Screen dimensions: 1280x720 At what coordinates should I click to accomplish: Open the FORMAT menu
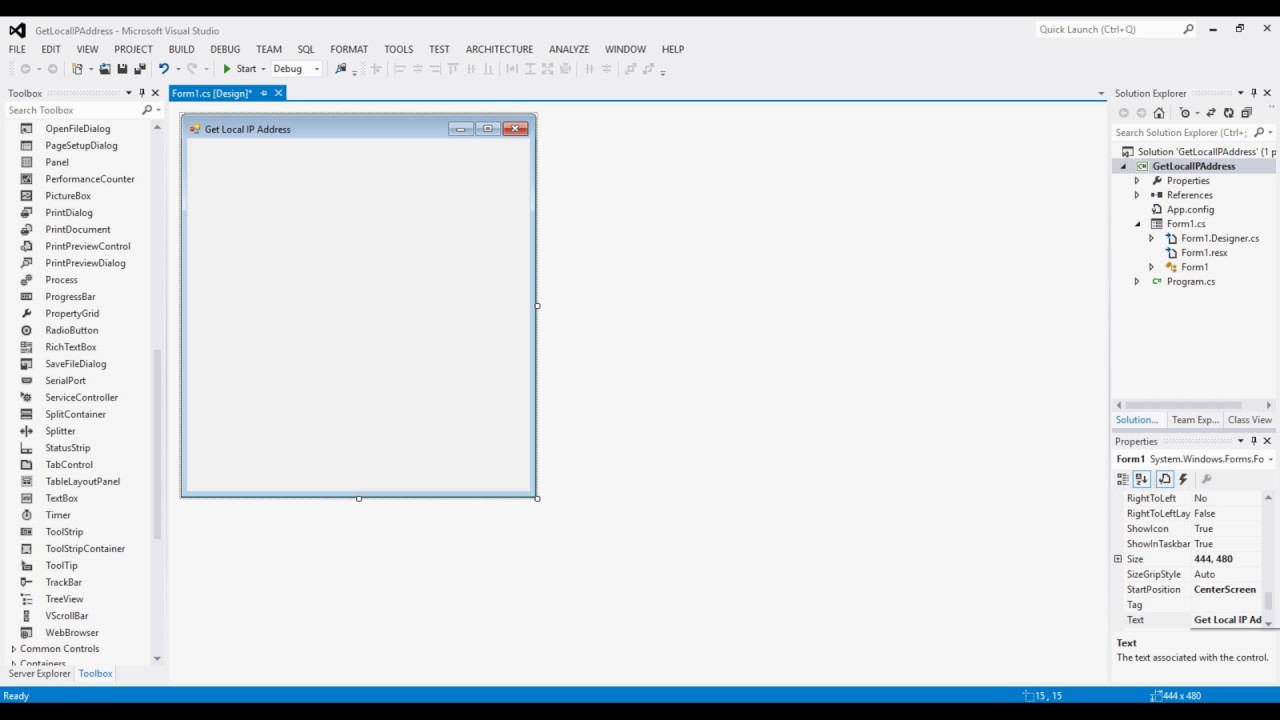click(349, 49)
